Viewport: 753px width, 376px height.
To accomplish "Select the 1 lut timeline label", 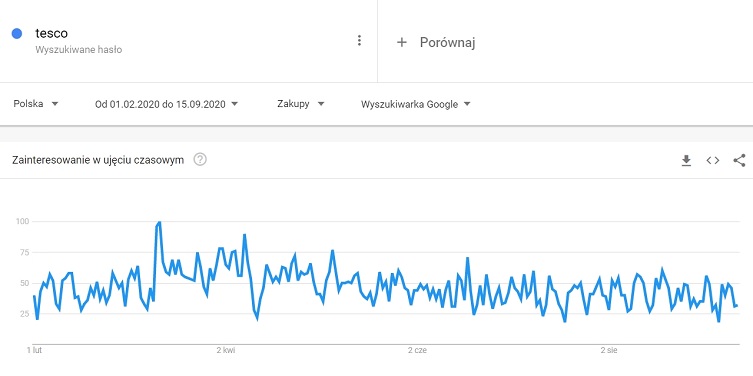I will [x=34, y=351].
